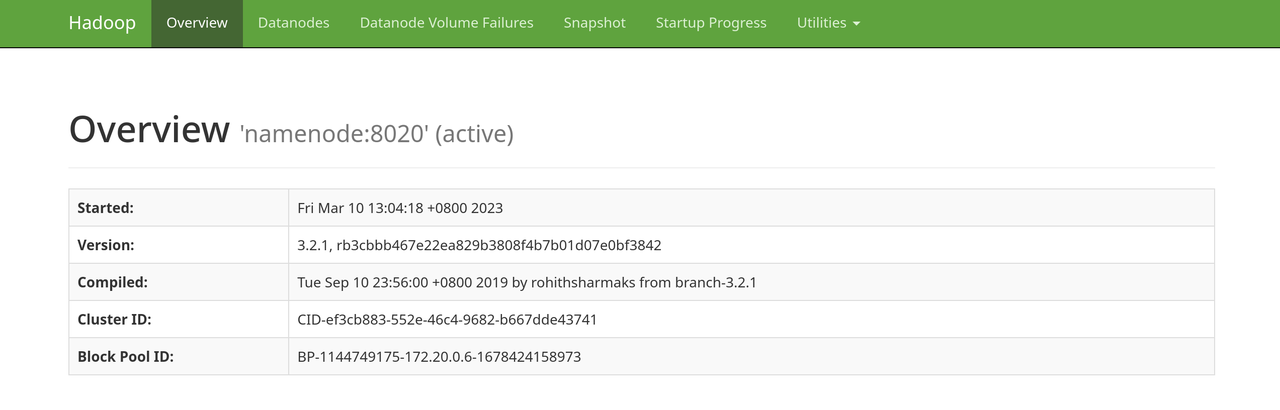
Task: Click the large Overview page heading
Action: pyautogui.click(x=149, y=130)
